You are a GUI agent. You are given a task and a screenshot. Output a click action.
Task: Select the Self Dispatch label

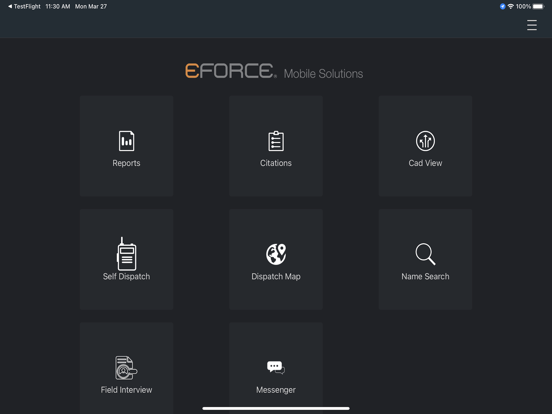pyautogui.click(x=126, y=277)
